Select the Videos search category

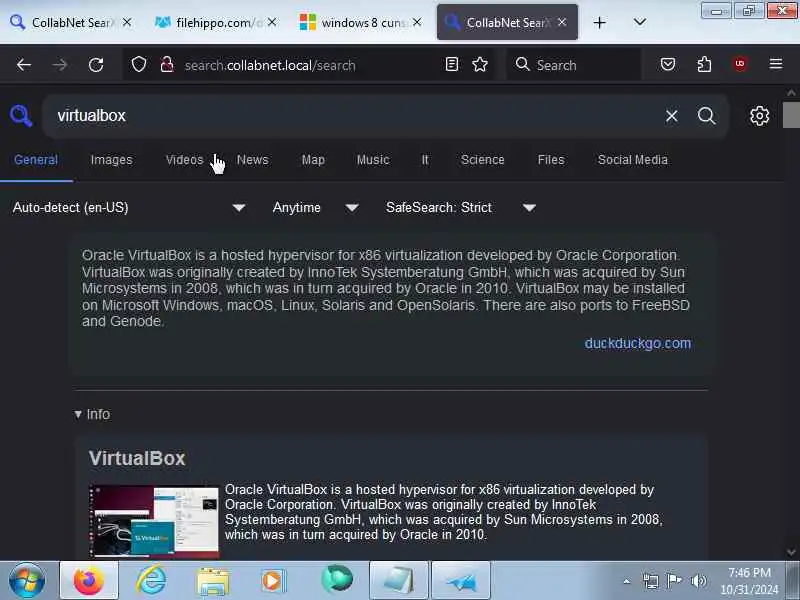point(184,160)
